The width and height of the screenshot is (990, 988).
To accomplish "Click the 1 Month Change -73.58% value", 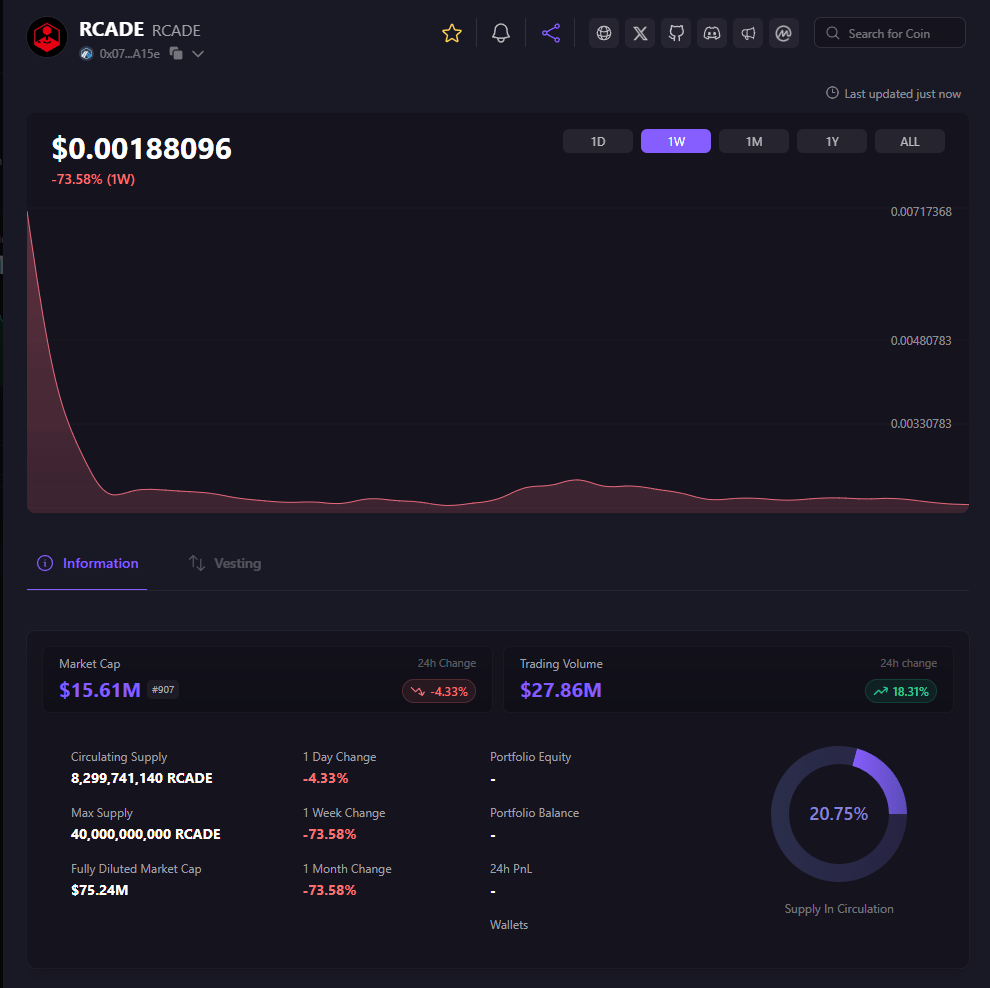I will (x=330, y=891).
